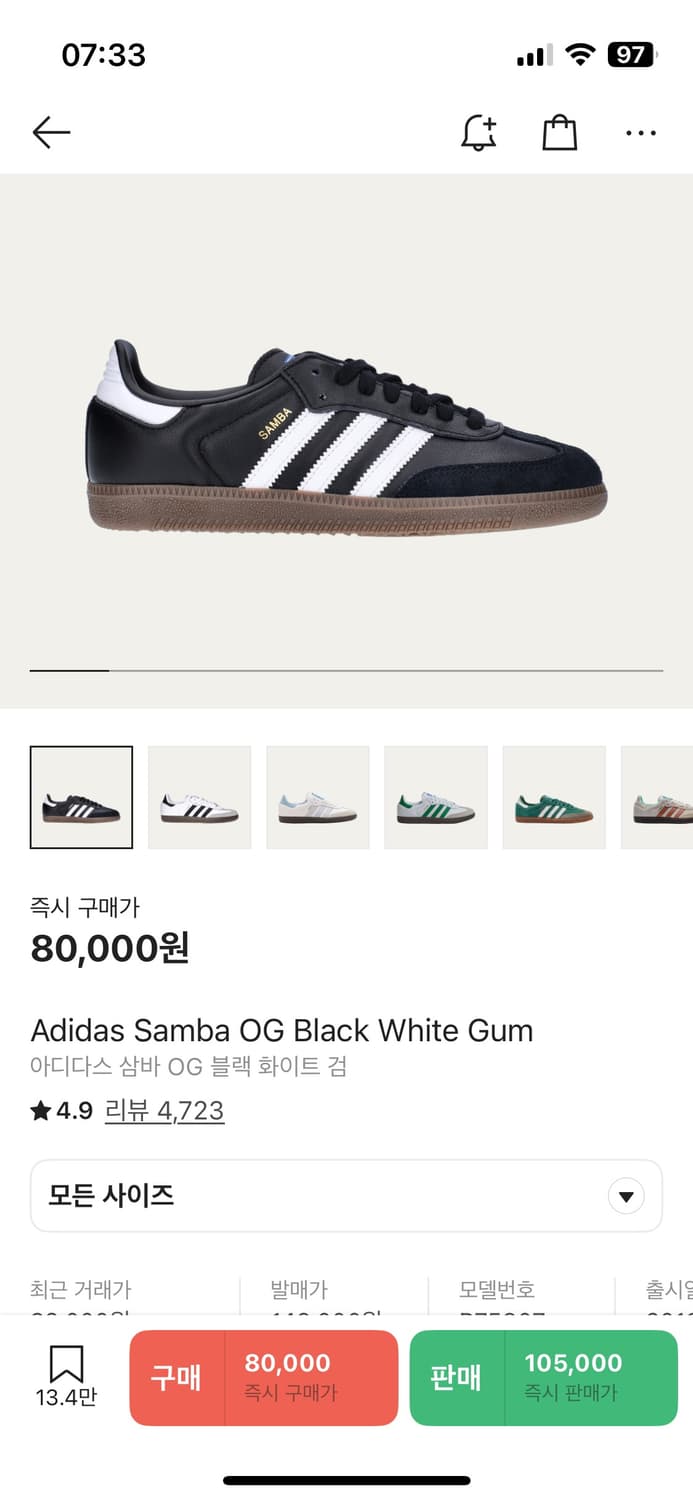The height and width of the screenshot is (1500, 693).
Task: Tap the red 구매 buy button
Action: point(264,1377)
